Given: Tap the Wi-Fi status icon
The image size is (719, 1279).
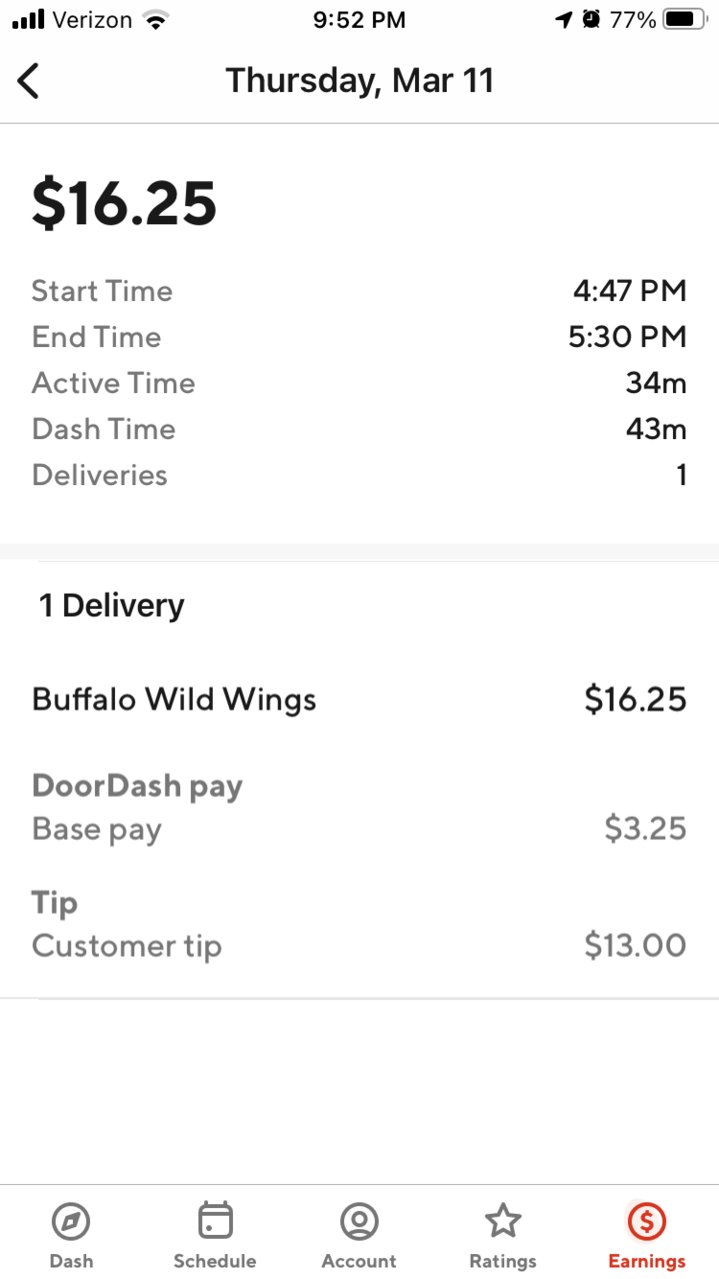Looking at the screenshot, I should point(155,19).
